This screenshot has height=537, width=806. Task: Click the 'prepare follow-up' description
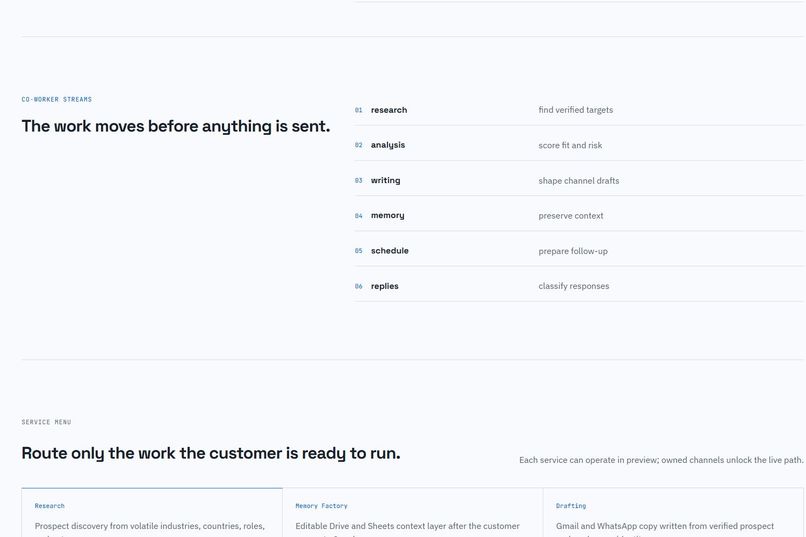pos(573,251)
